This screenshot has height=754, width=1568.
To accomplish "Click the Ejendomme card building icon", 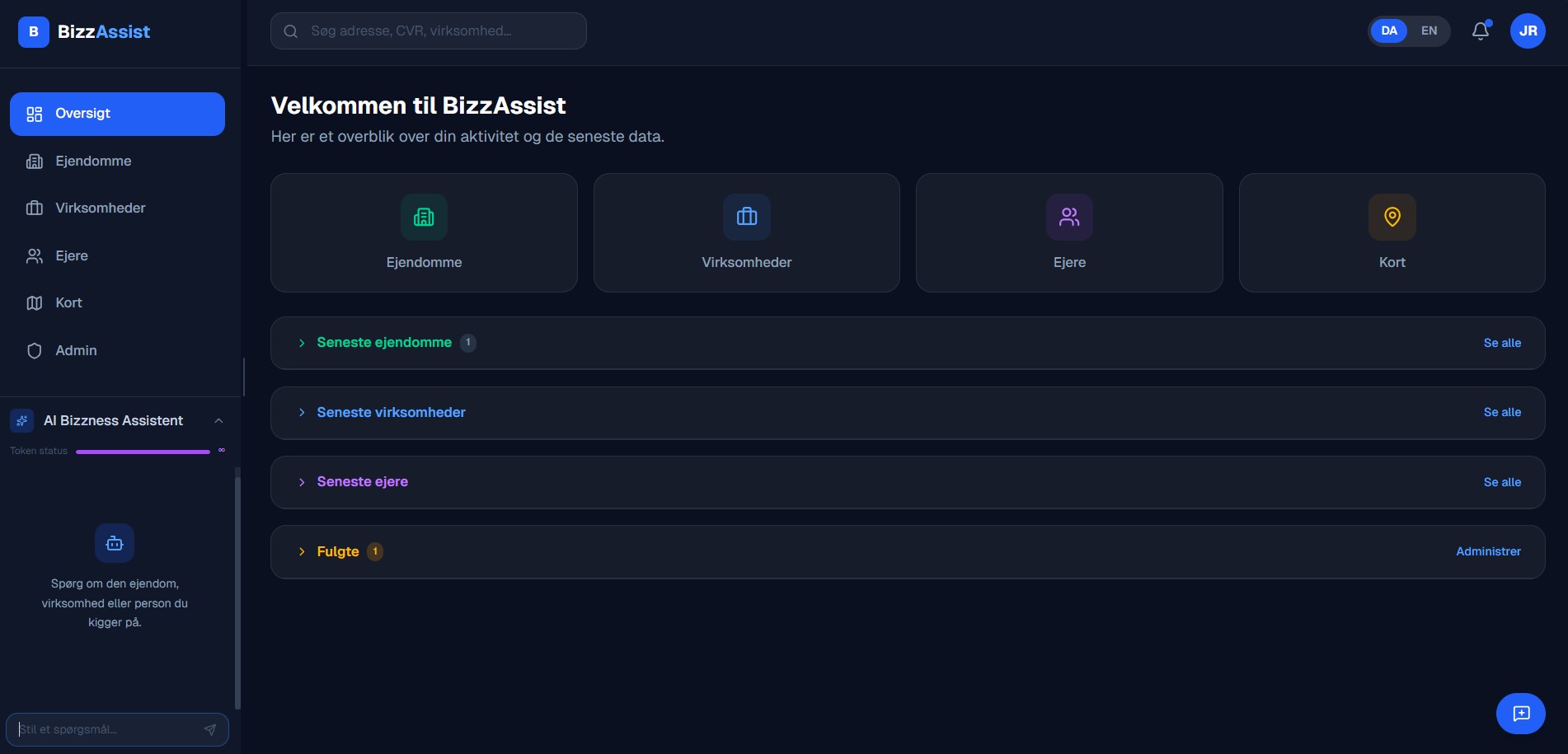I will point(423,217).
